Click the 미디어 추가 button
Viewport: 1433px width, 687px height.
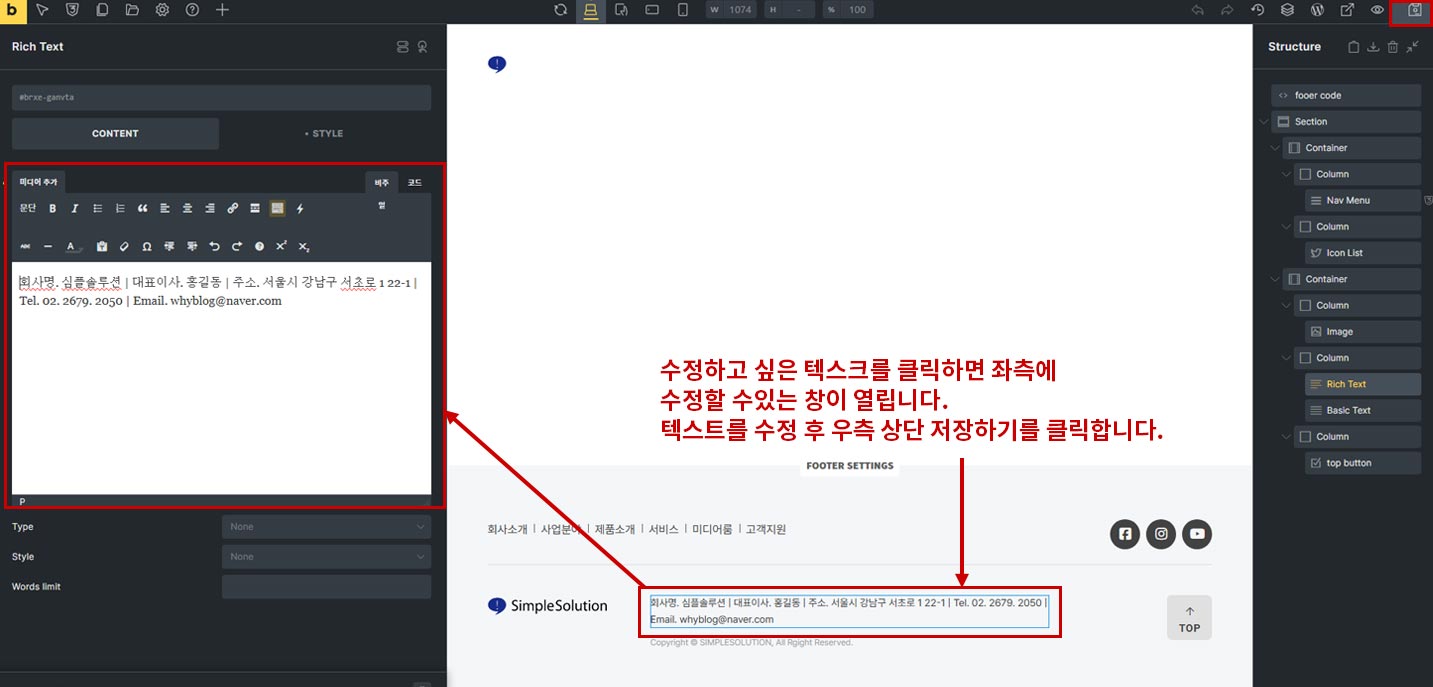[38, 182]
